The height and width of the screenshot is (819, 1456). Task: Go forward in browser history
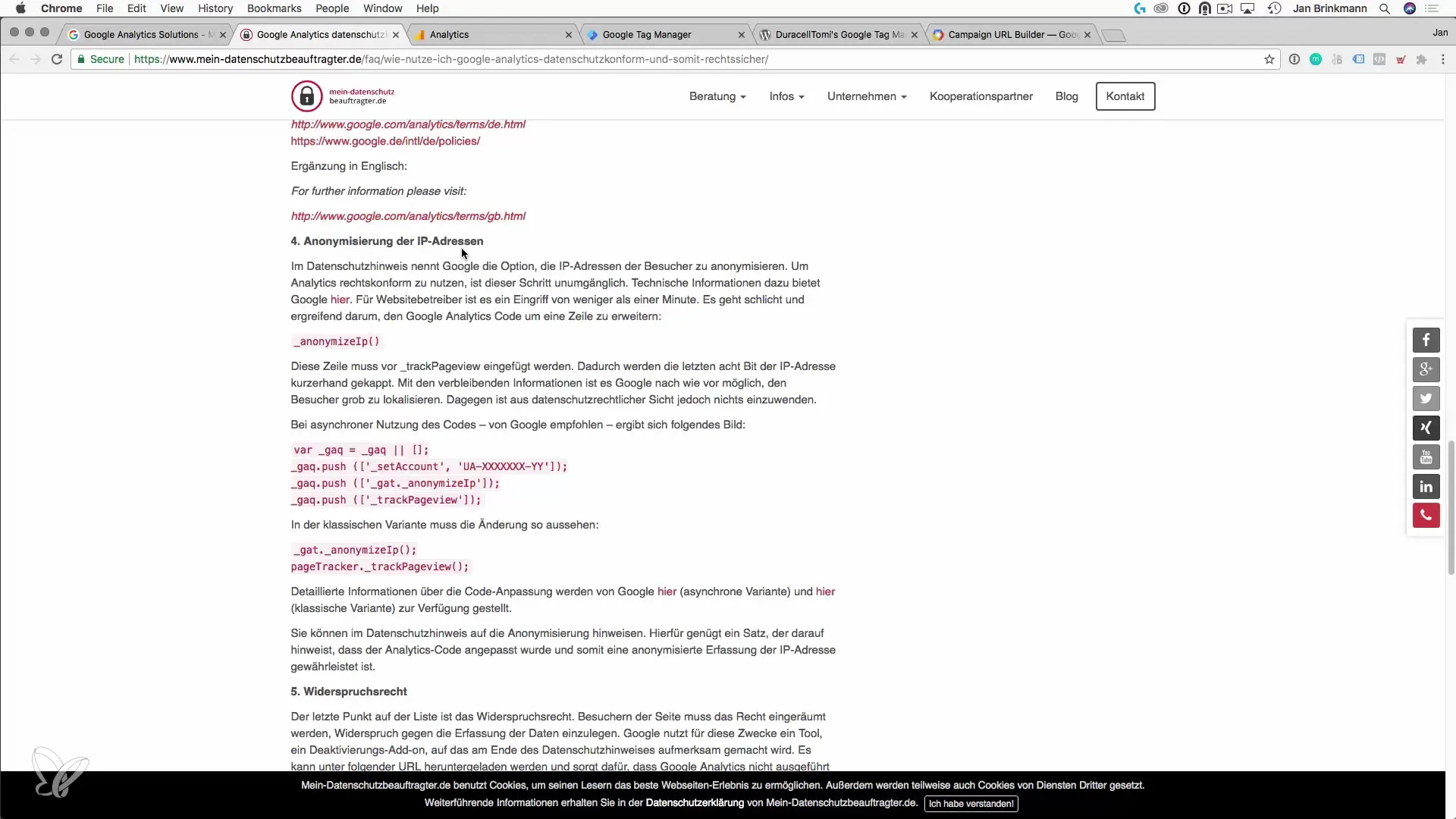[35, 59]
